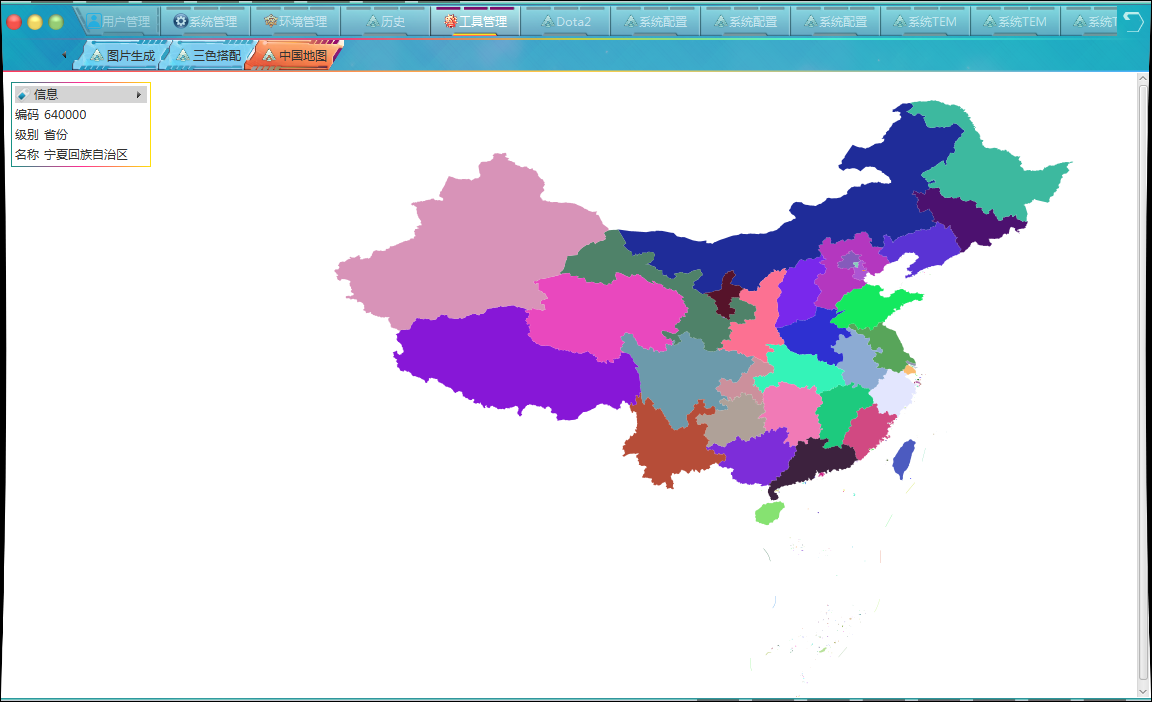
Task: Open the rightmost 系统TEM tab
Action: (x=1014, y=21)
